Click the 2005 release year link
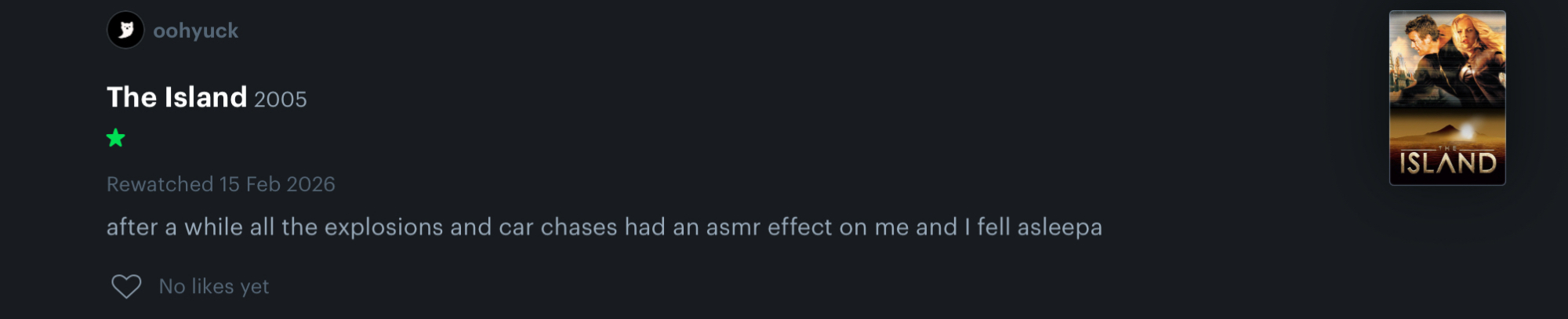1568x319 pixels. point(280,100)
